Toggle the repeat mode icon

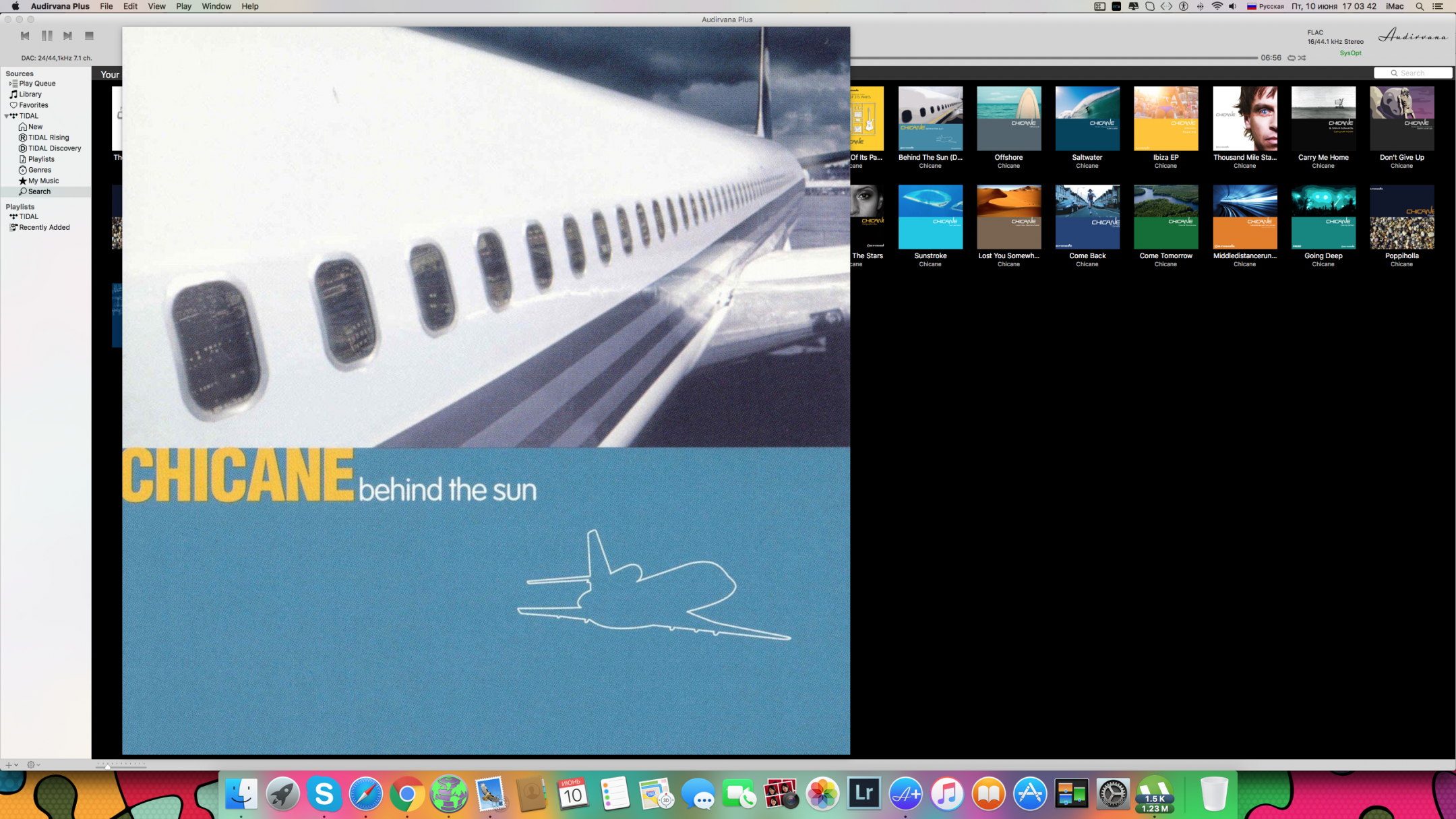tap(1292, 58)
